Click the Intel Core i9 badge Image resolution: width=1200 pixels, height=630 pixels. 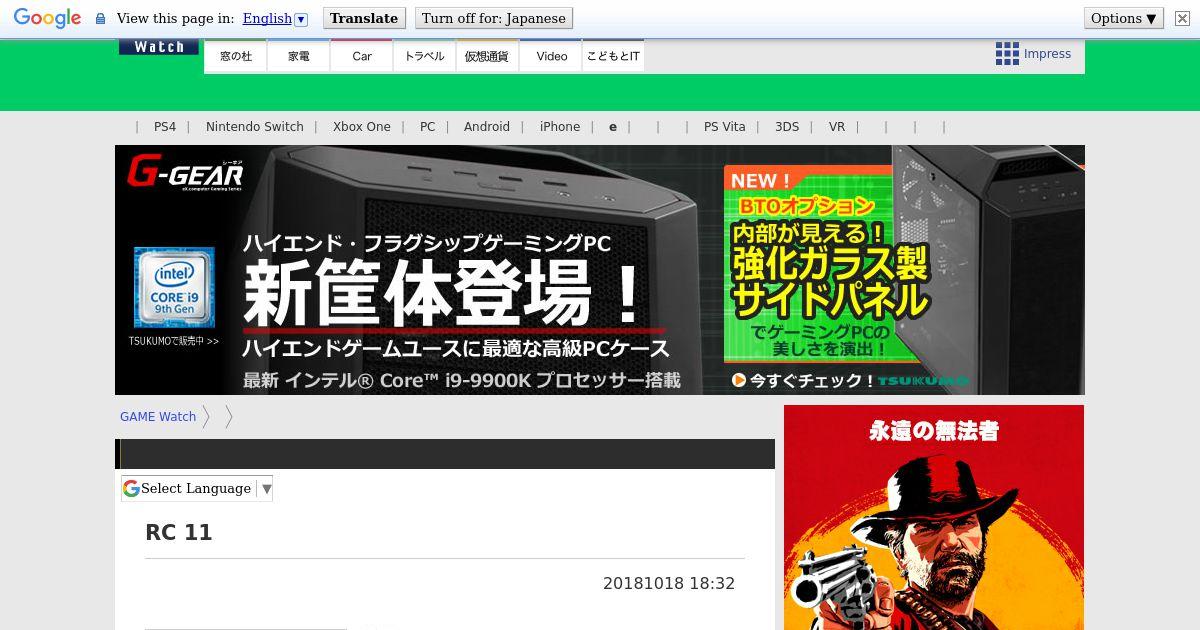pos(175,288)
